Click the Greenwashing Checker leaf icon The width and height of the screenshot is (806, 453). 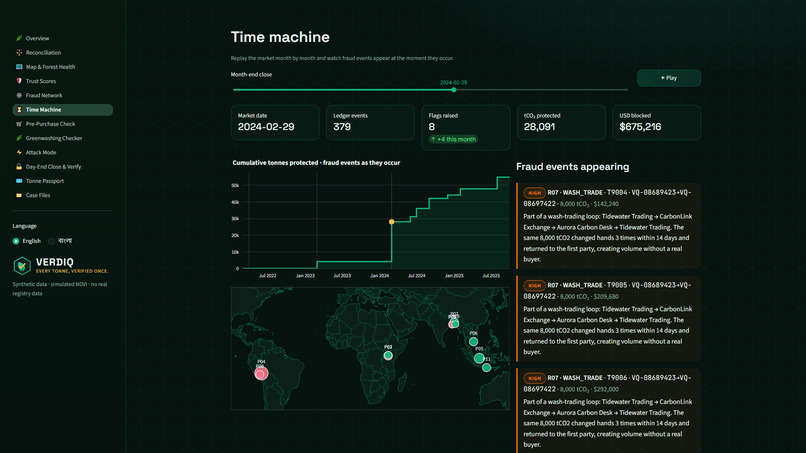(x=19, y=138)
